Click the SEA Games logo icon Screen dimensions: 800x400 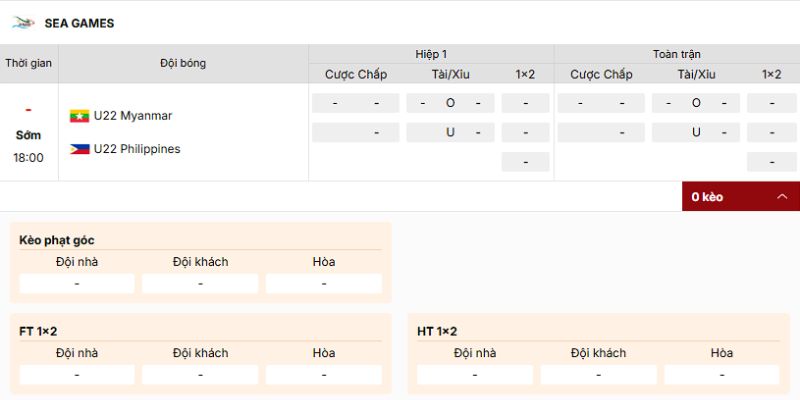pyautogui.click(x=23, y=23)
